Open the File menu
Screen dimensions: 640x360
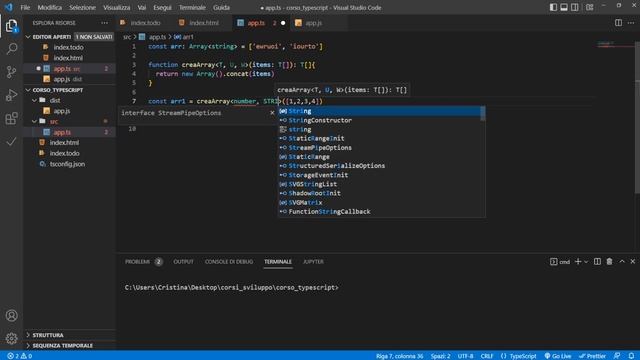tap(25, 7)
